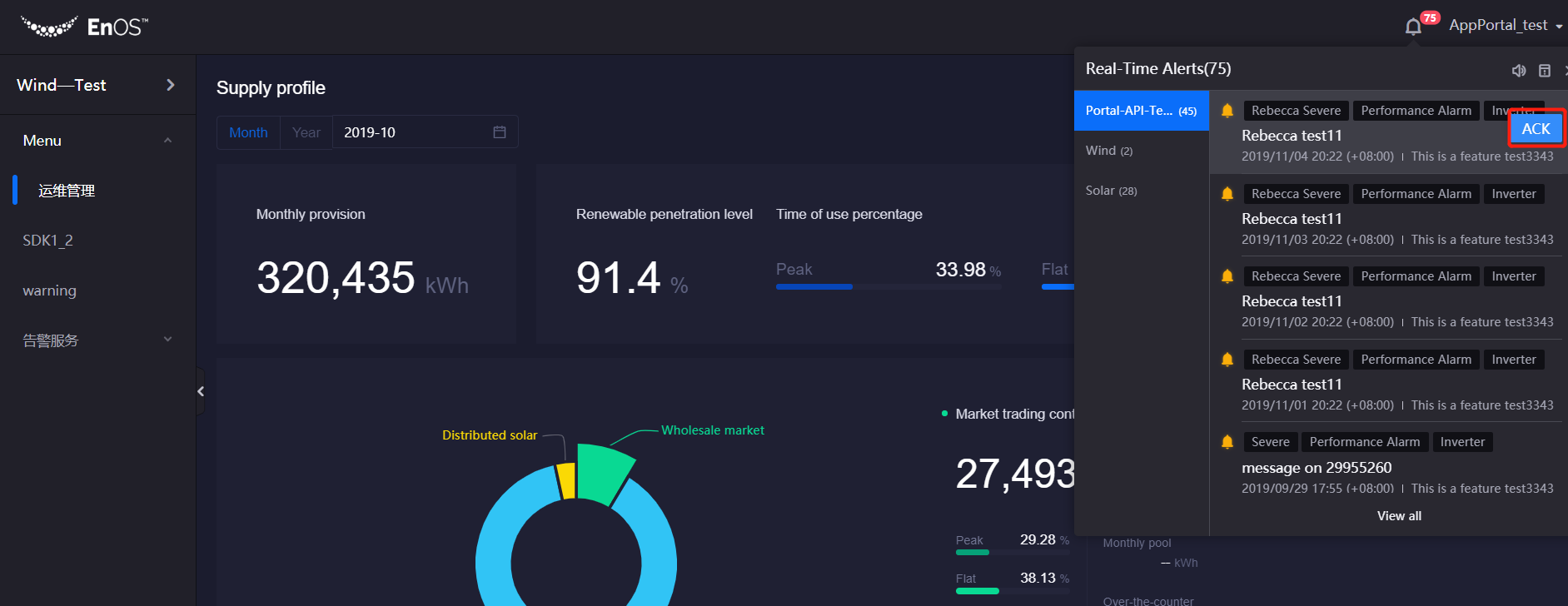
Task: Select the Solar alerts tab
Action: [x=1111, y=191]
